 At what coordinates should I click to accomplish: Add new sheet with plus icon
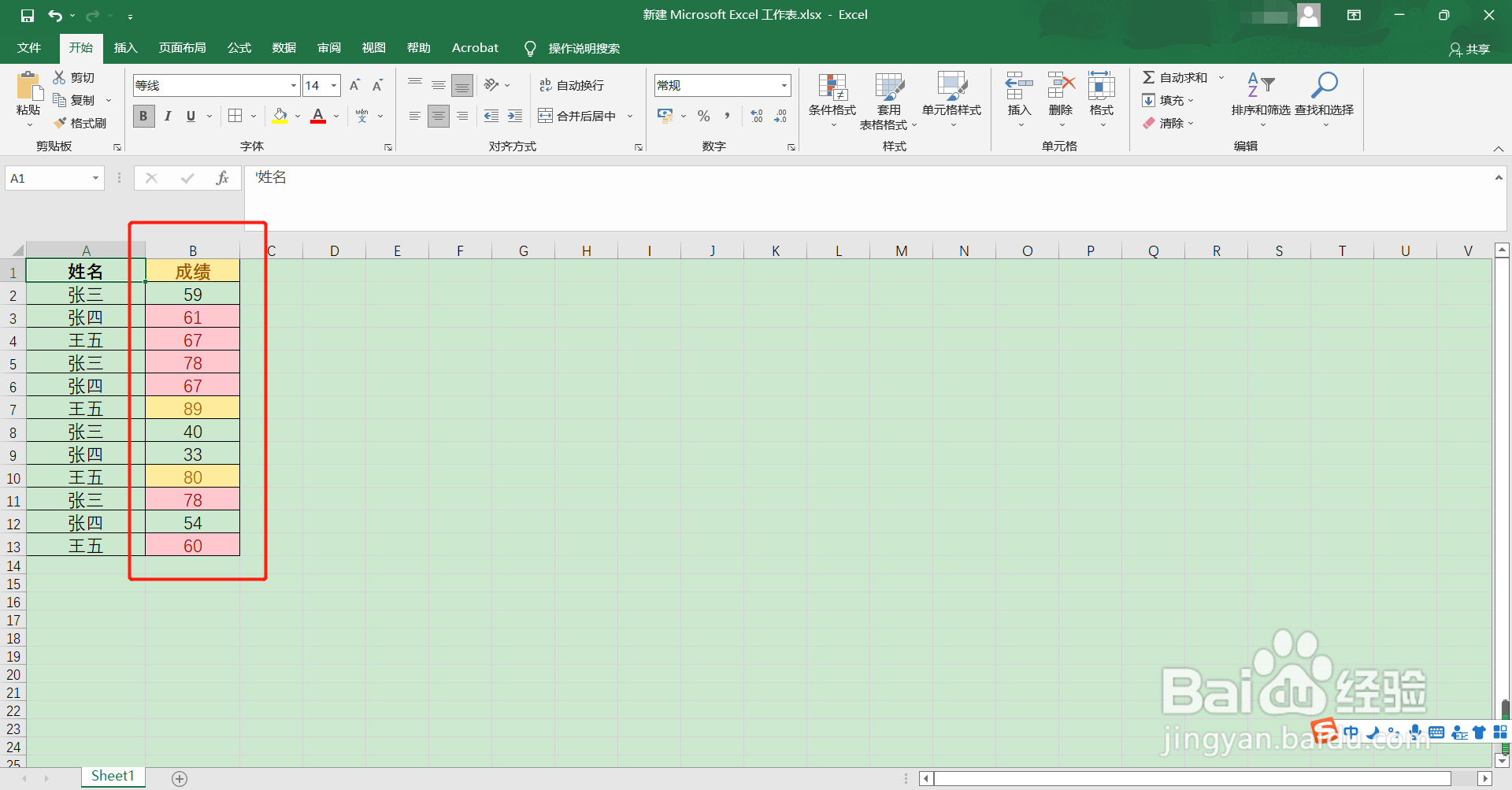point(180,779)
